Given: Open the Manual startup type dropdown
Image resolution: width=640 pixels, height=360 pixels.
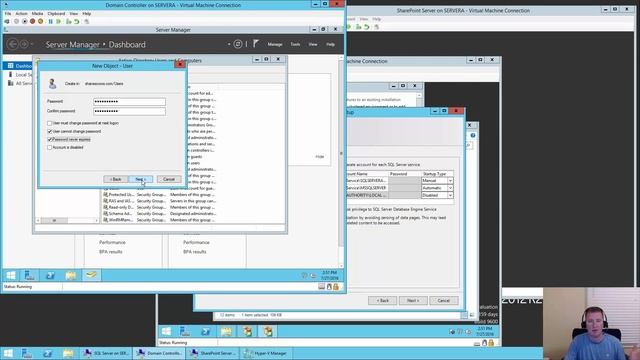Looking at the screenshot, I should 450,181.
